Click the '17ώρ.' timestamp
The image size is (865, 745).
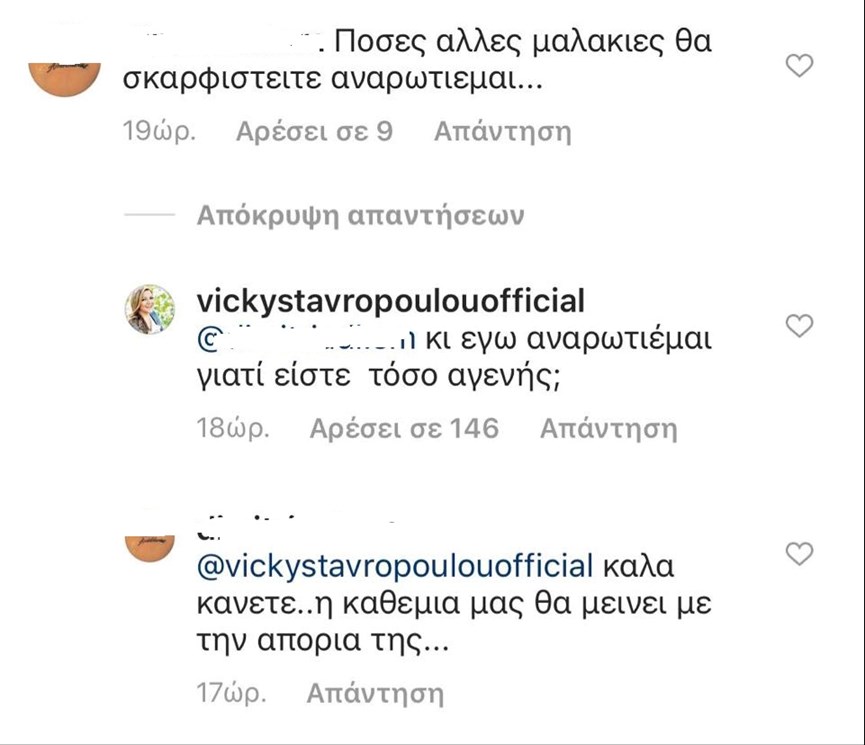click(x=232, y=694)
